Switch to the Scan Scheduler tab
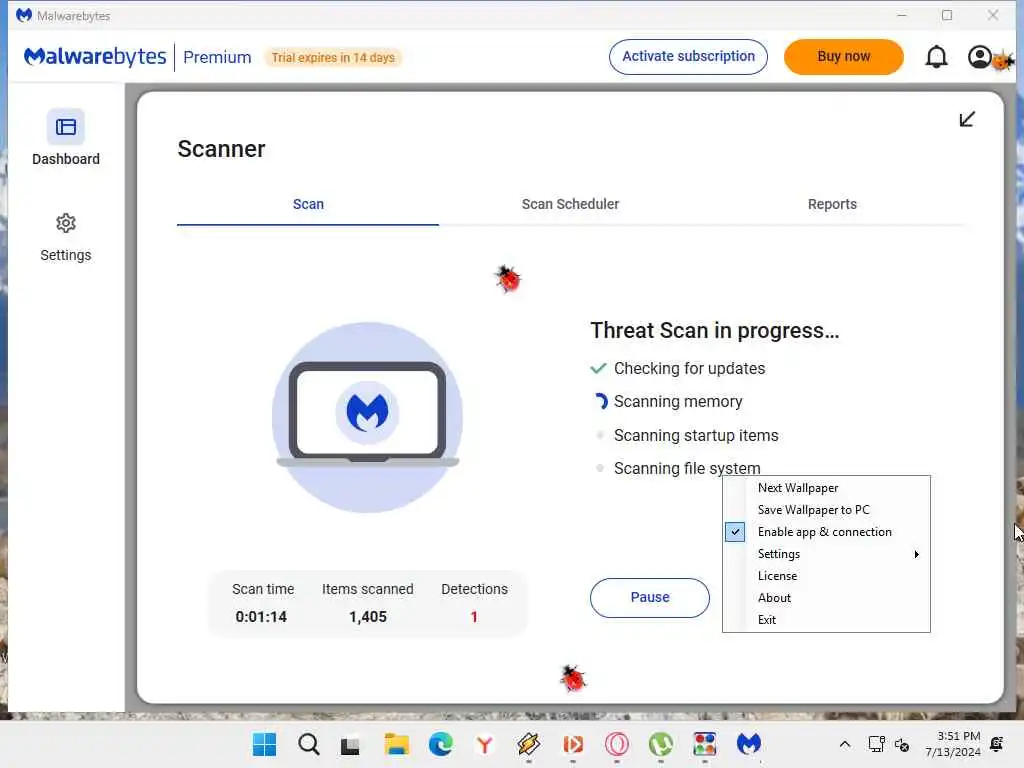This screenshot has height=768, width=1024. coord(570,204)
